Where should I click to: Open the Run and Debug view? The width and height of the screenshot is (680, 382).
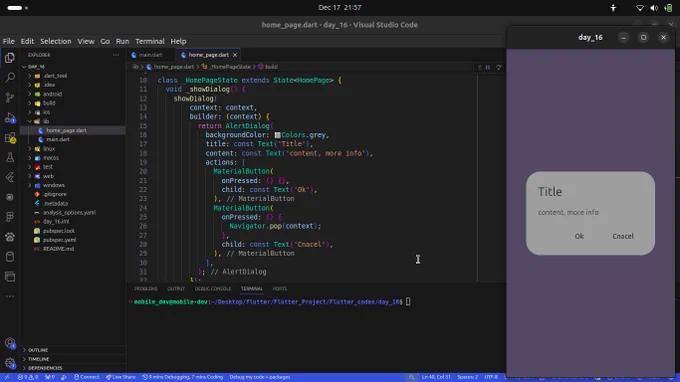point(10,118)
